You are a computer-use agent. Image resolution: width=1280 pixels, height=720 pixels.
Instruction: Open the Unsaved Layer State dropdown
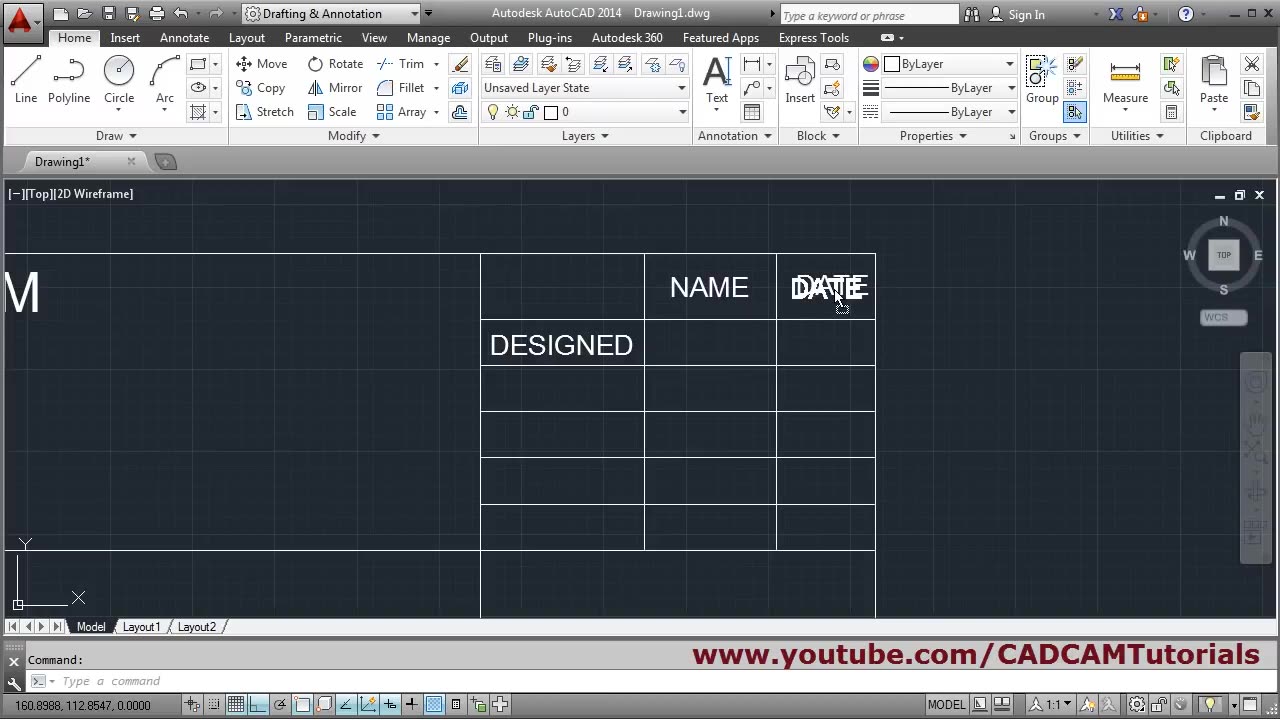pyautogui.click(x=585, y=88)
